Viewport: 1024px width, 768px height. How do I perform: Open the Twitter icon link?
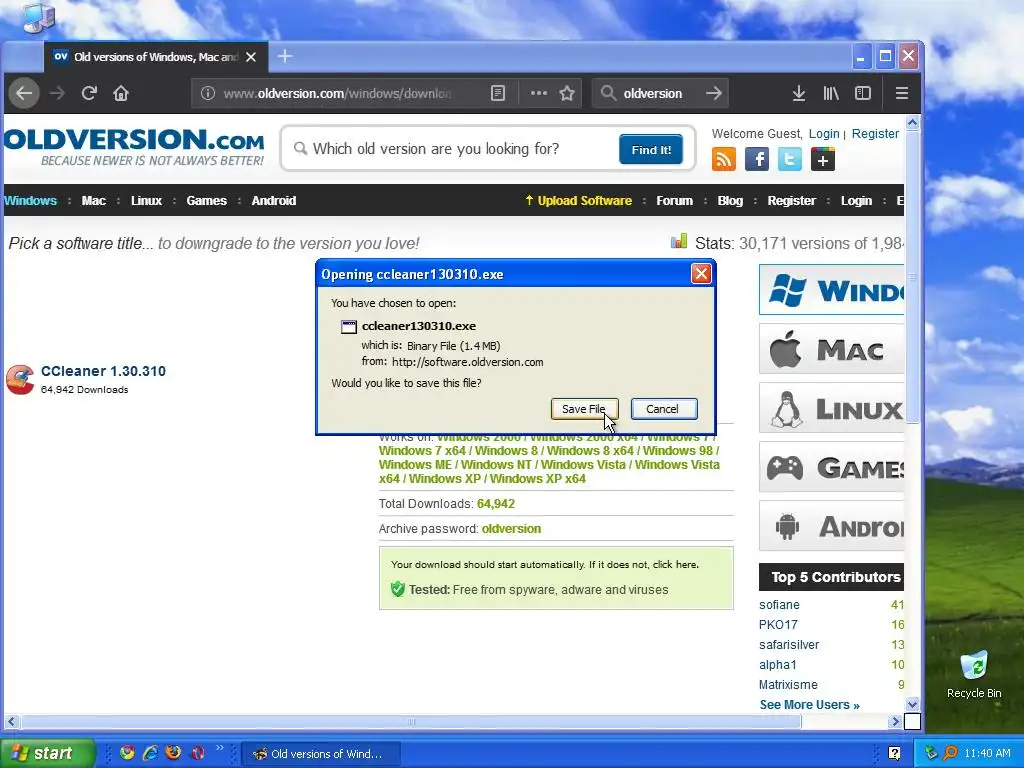pos(790,159)
